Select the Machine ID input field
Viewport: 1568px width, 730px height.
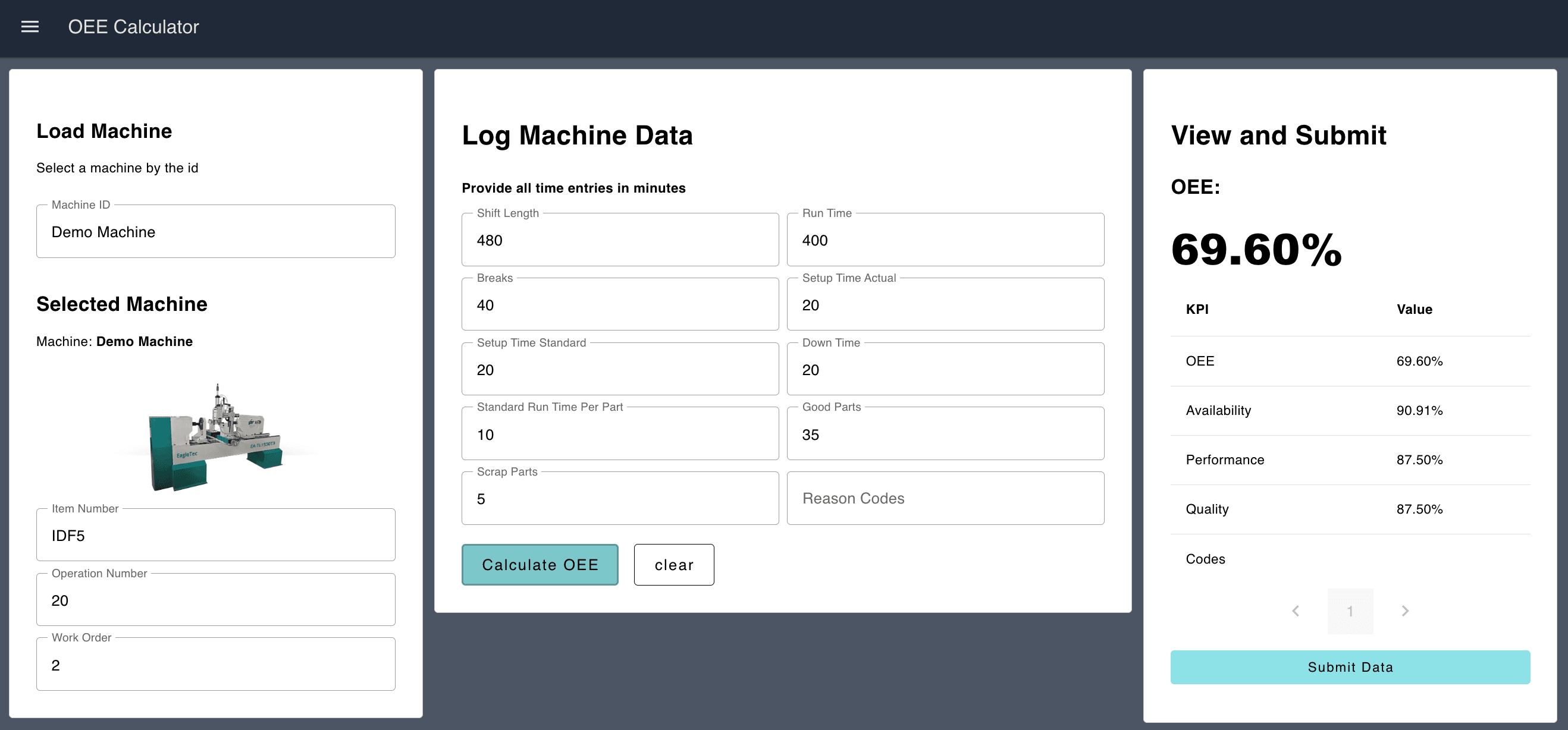pyautogui.click(x=215, y=231)
